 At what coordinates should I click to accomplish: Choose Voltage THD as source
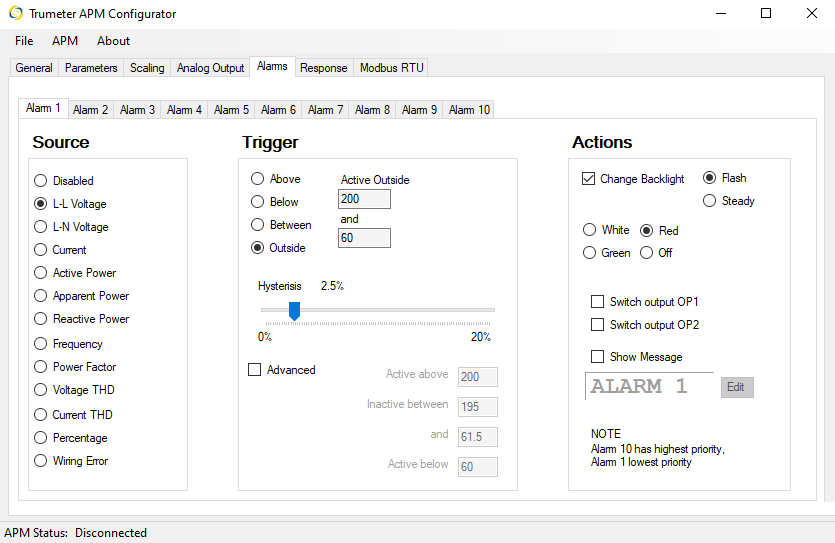click(75, 390)
